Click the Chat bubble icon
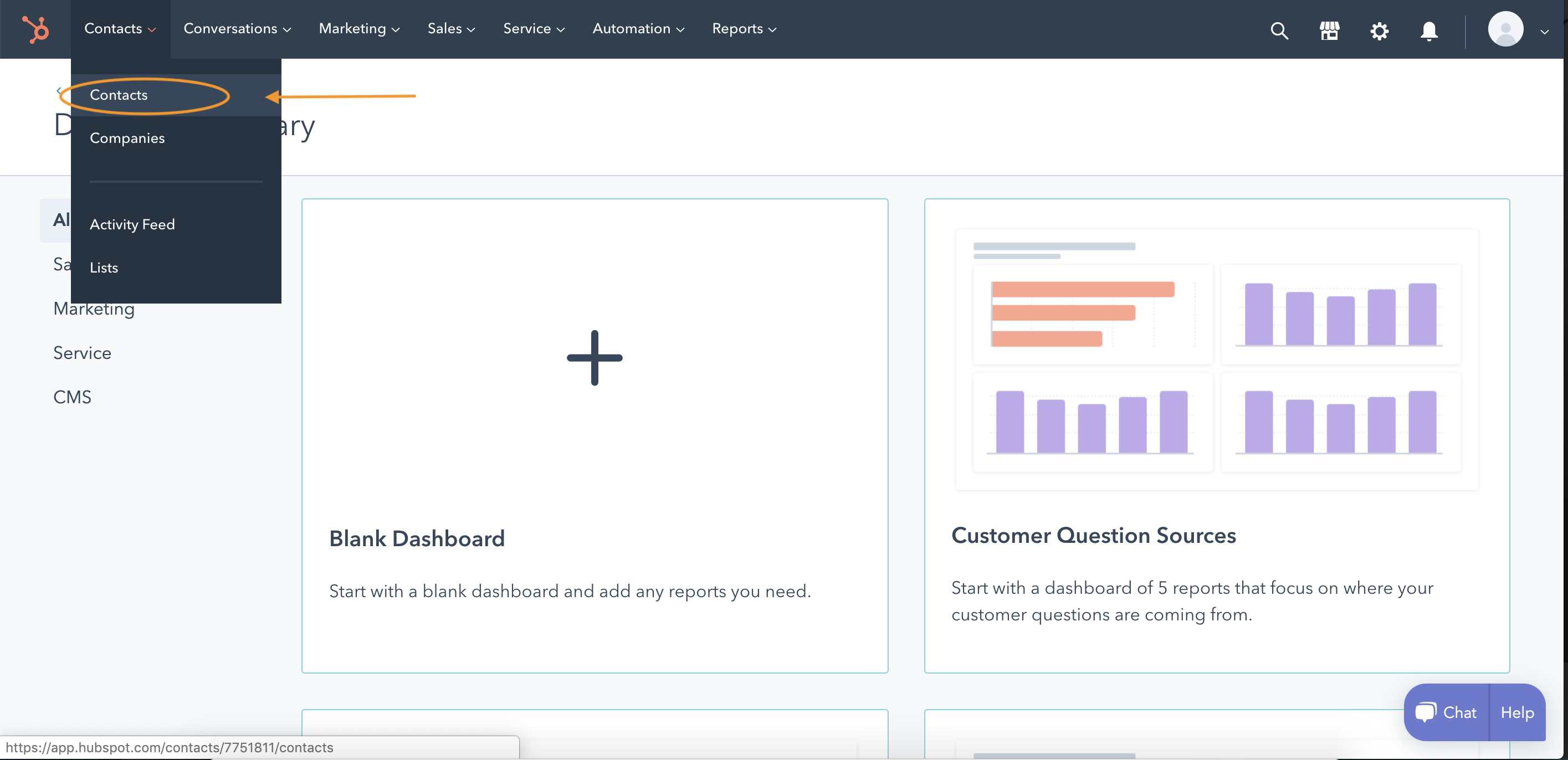Image resolution: width=1568 pixels, height=760 pixels. pyautogui.click(x=1426, y=712)
